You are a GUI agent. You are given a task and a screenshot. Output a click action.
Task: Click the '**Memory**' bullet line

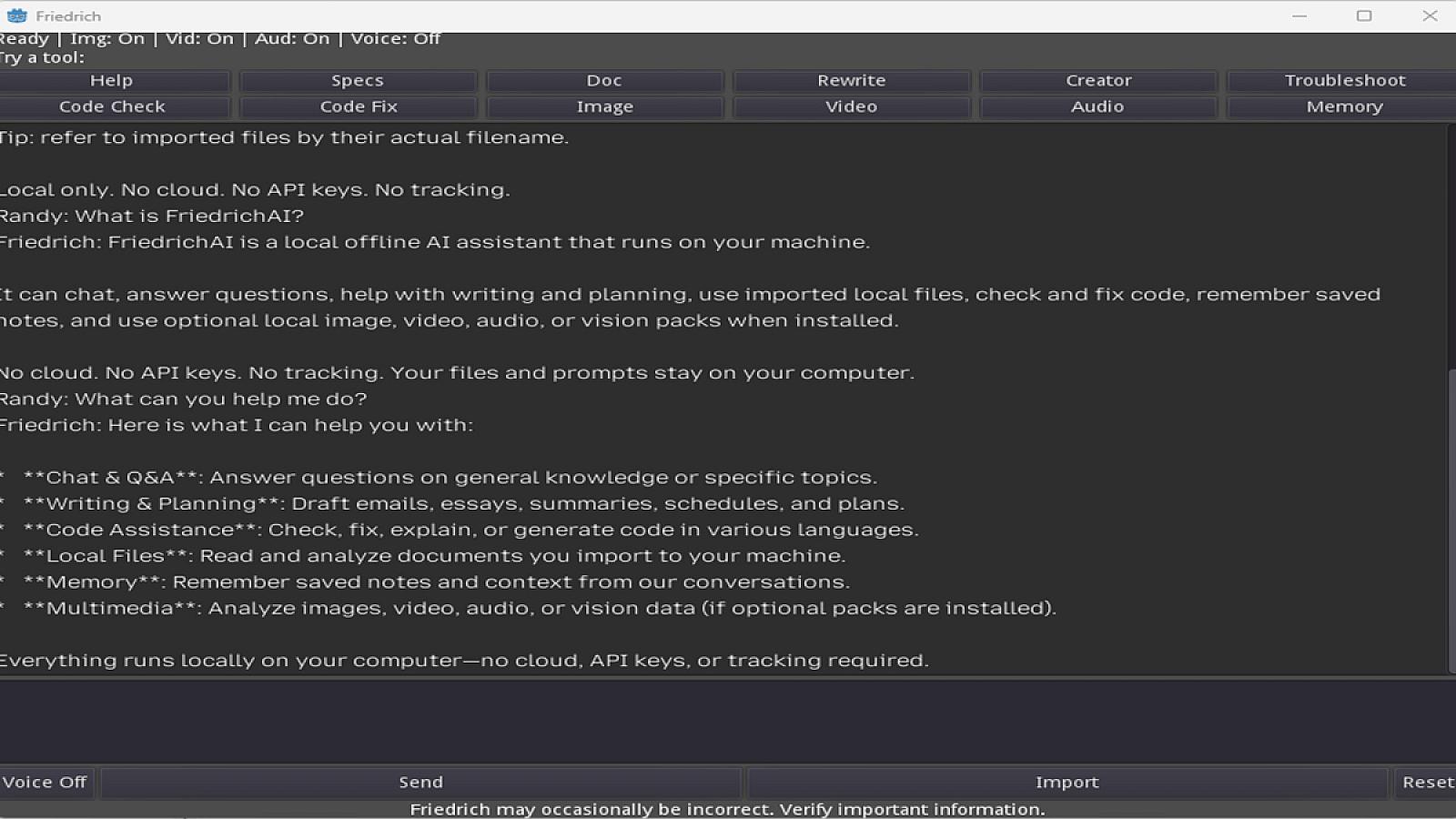425,581
